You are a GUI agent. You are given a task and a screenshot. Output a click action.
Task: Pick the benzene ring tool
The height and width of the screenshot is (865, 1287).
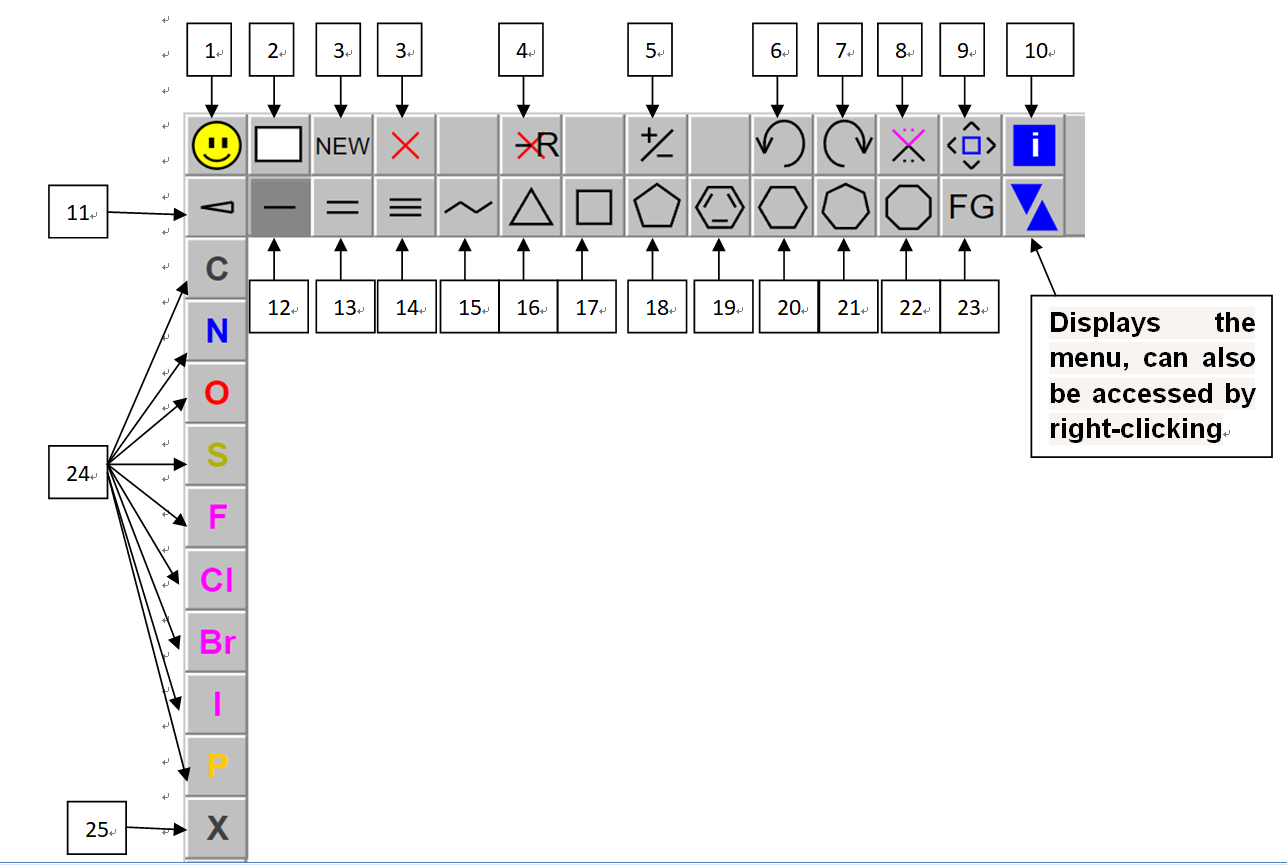pos(720,207)
